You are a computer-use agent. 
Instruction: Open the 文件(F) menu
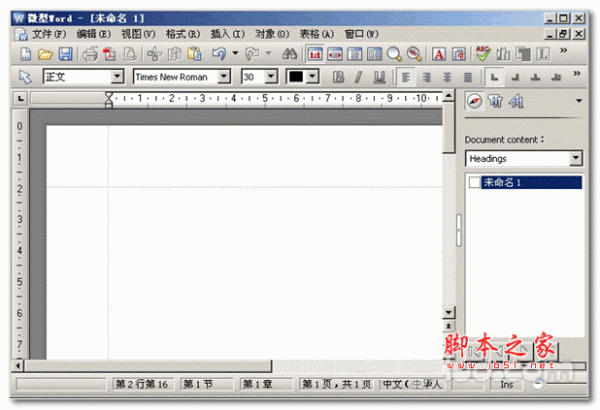(49, 34)
